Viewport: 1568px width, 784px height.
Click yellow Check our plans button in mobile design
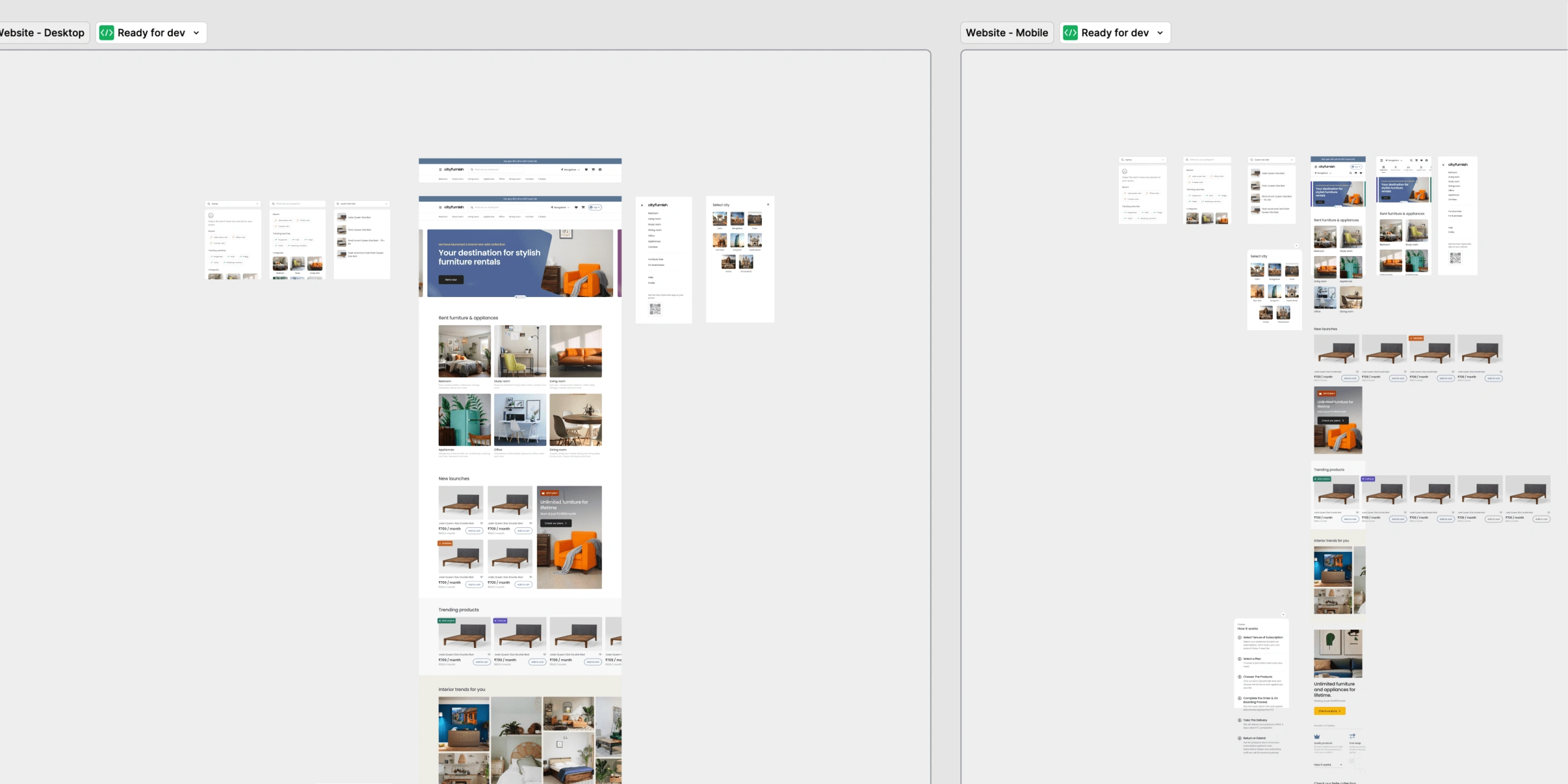1329,711
